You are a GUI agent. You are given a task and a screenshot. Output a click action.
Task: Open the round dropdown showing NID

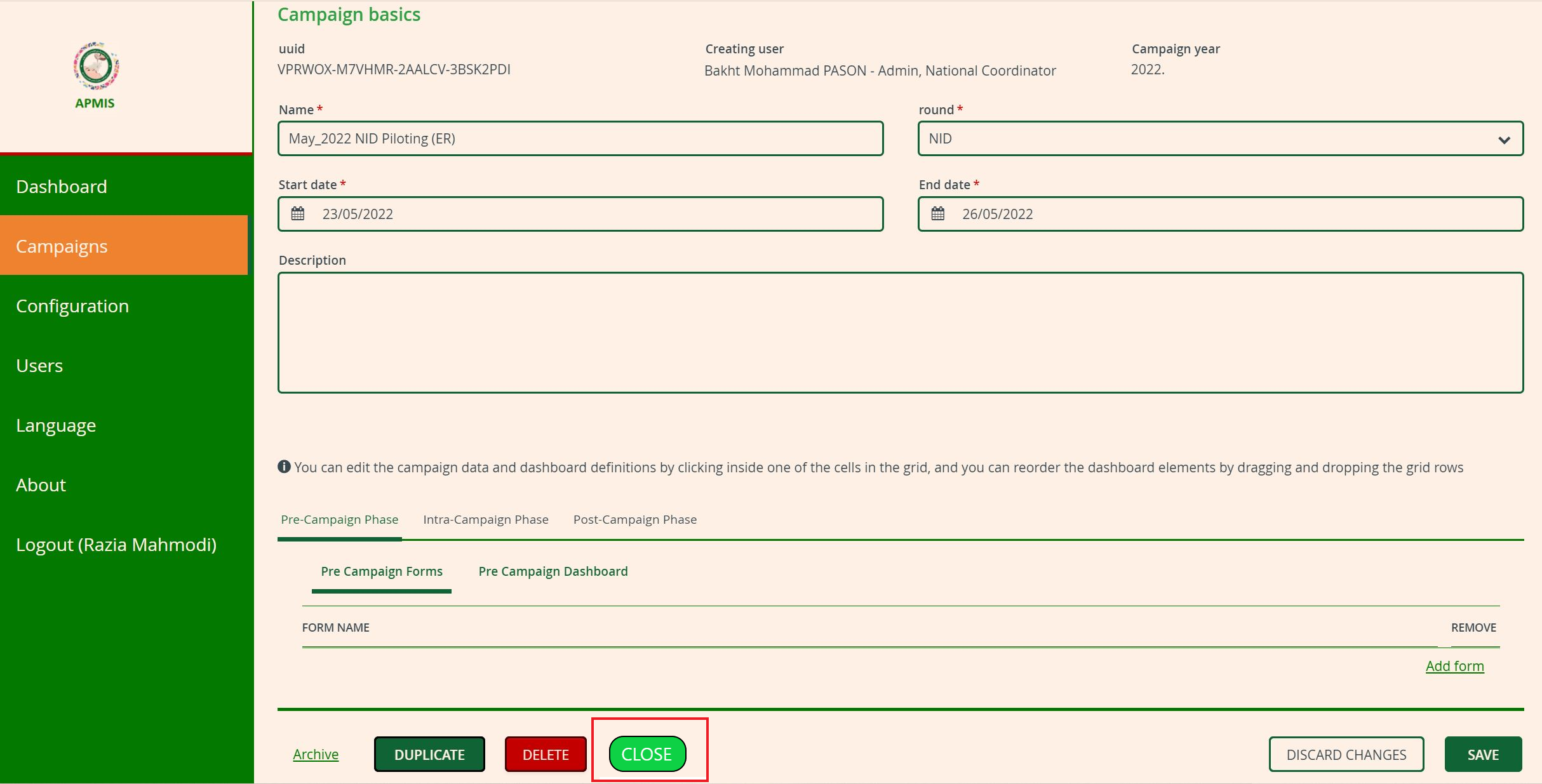[1504, 138]
